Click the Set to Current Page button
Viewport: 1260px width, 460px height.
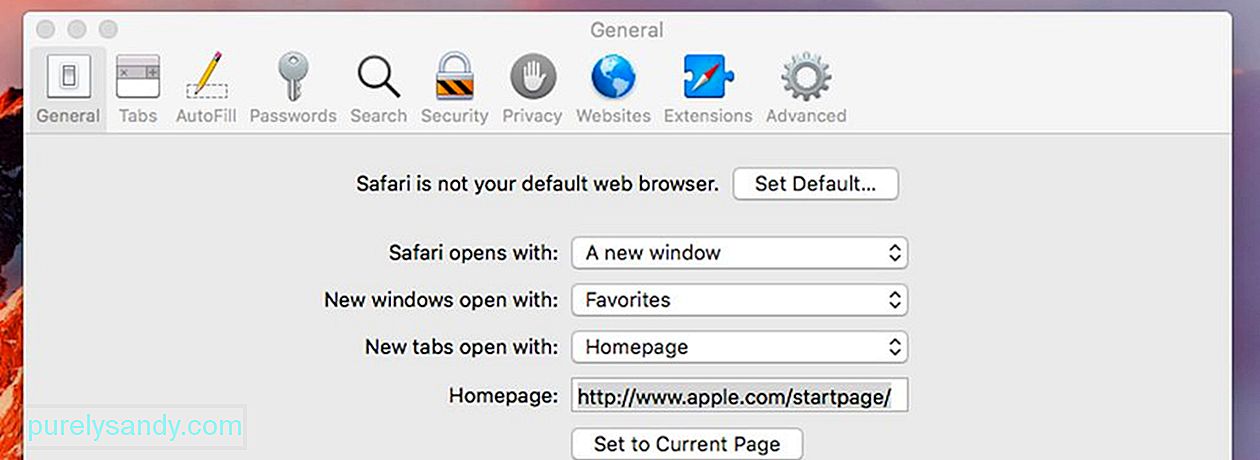pos(687,444)
